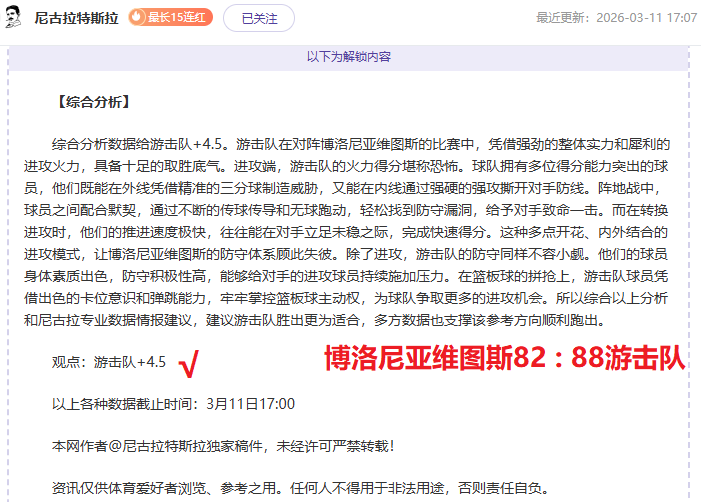The image size is (701, 502).
Task: Click the data cutoff time 3月11日17:00 line
Action: tap(173, 403)
